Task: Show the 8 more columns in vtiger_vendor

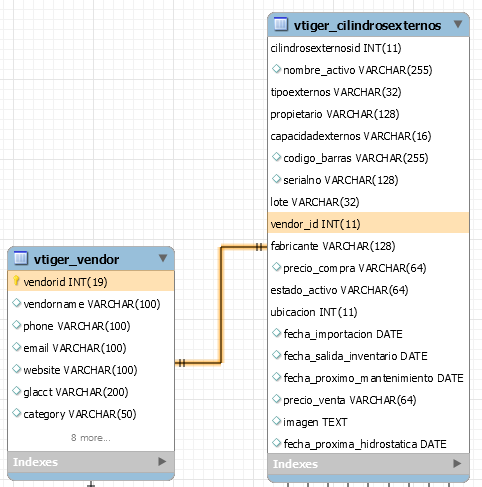Action: point(91,438)
